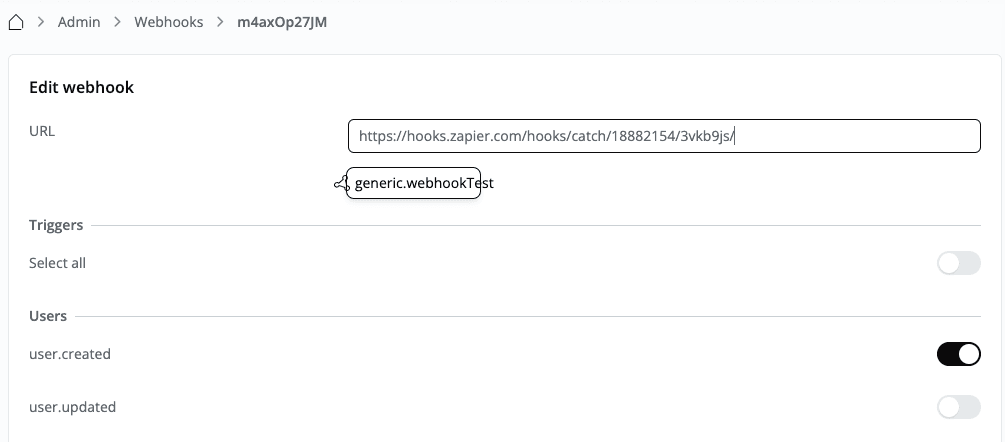Click the Triggers section heading
Screen dimensions: 1005x442
tap(56, 225)
